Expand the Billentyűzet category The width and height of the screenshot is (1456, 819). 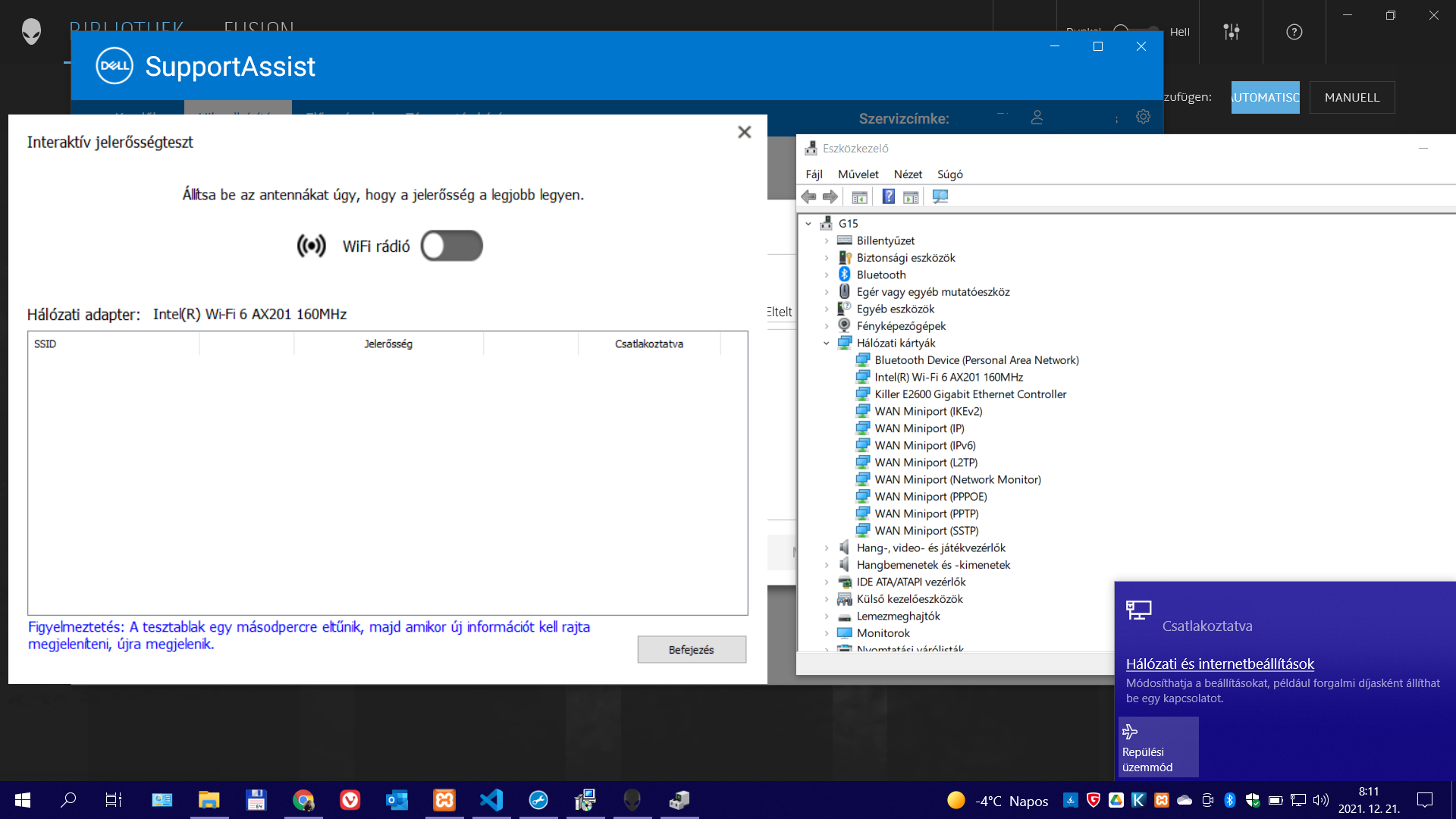tap(827, 240)
